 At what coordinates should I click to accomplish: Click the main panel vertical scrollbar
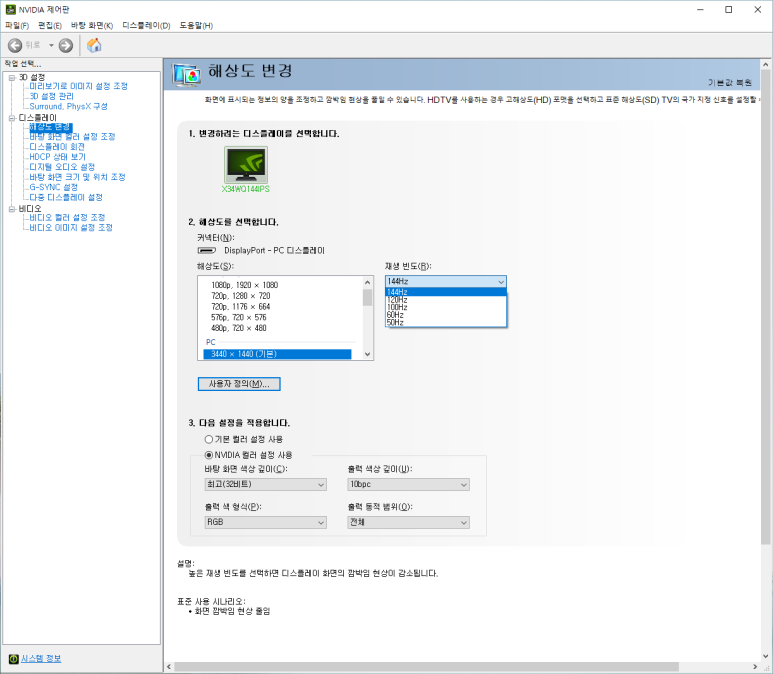click(x=765, y=307)
